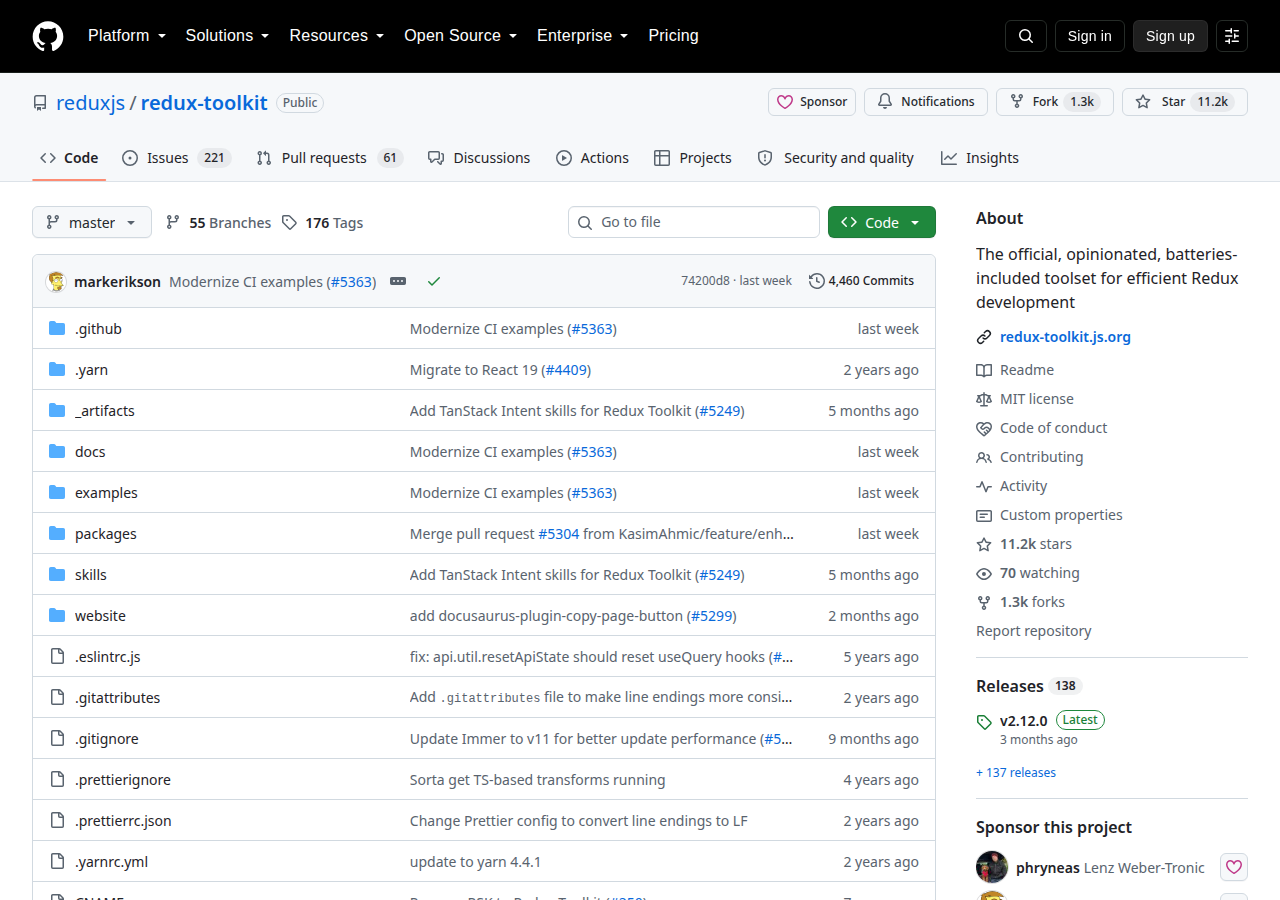This screenshot has height=900, width=1280.
Task: Open the .github folder
Action: [98, 329]
